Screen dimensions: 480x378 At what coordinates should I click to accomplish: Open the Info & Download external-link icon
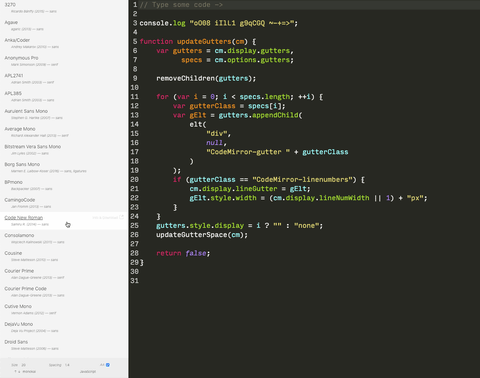click(121, 217)
